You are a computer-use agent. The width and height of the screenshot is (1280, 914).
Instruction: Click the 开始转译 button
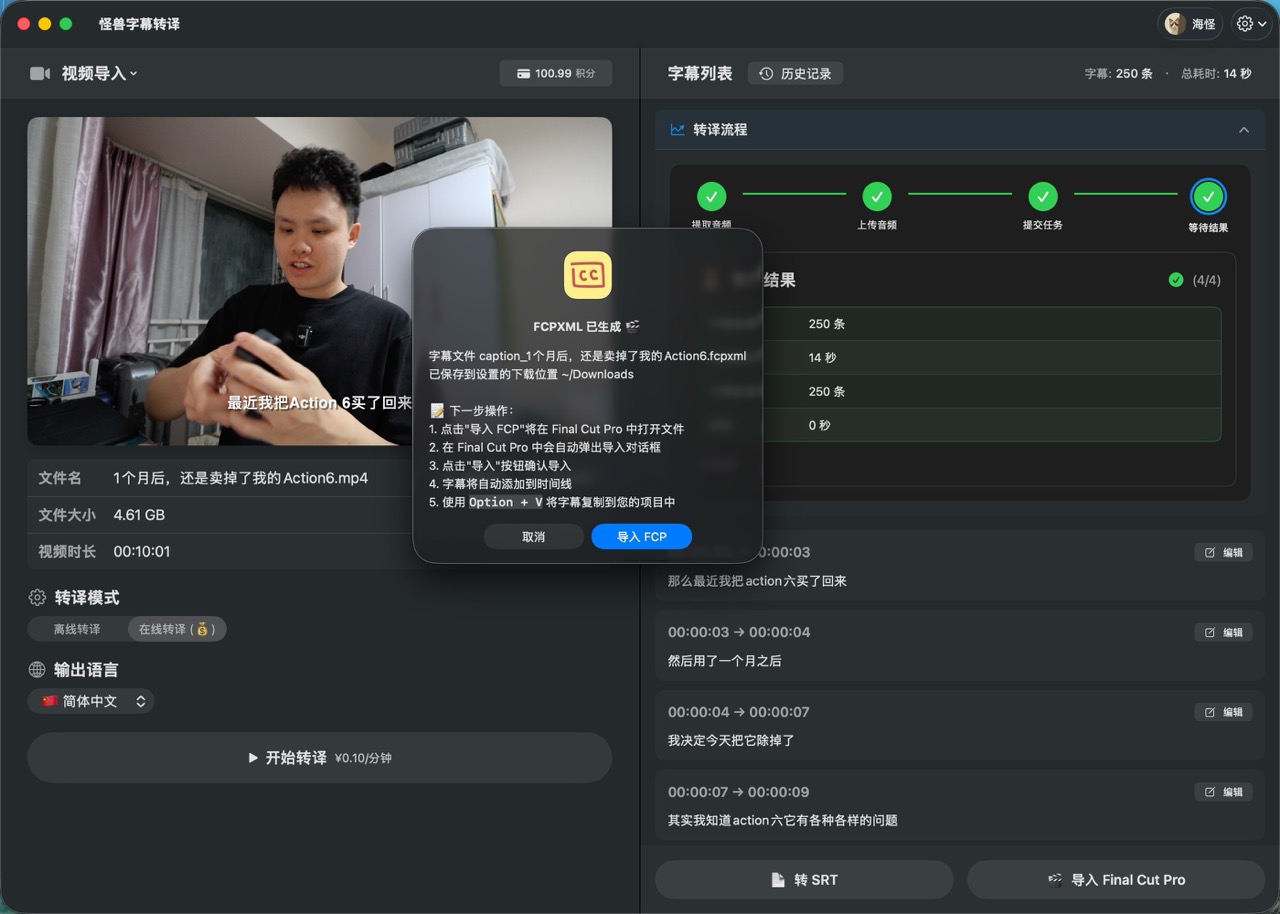pos(320,758)
